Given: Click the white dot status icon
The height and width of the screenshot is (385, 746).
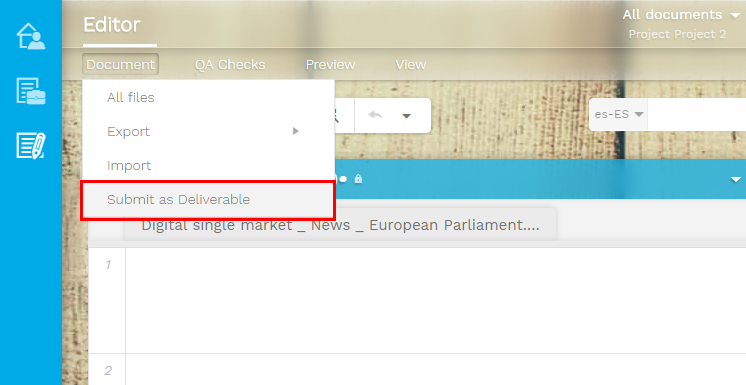Looking at the screenshot, I should [343, 179].
